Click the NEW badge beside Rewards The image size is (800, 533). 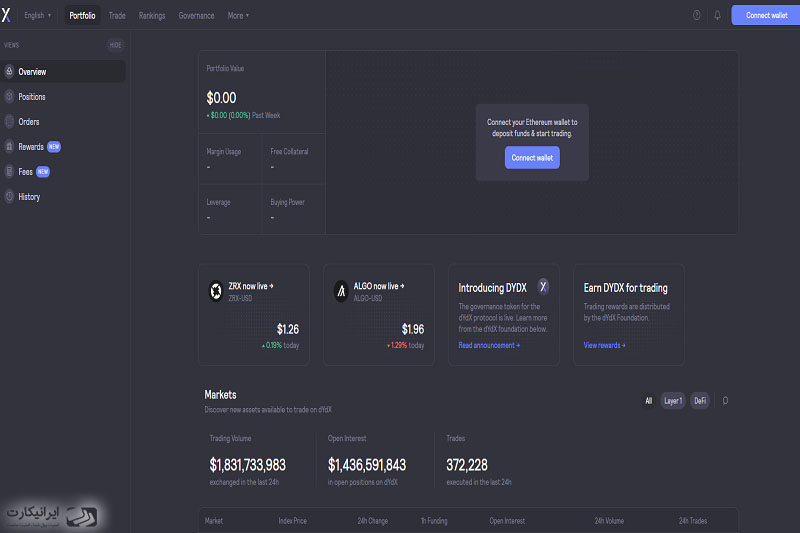(54, 146)
